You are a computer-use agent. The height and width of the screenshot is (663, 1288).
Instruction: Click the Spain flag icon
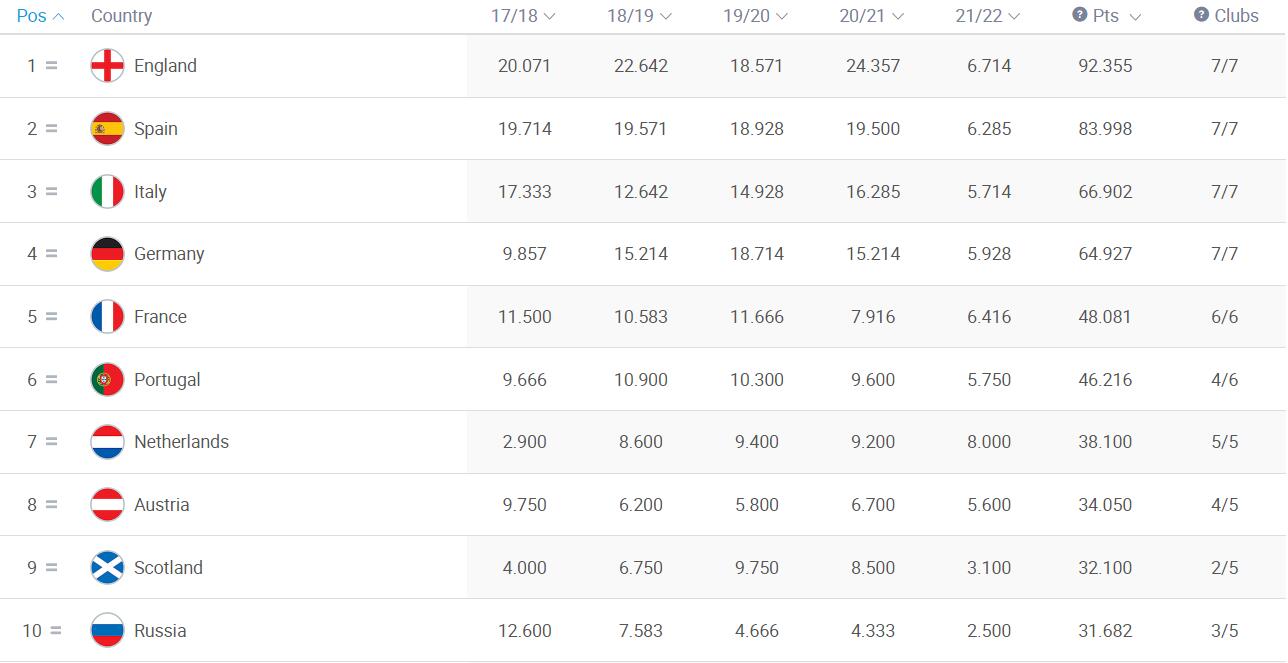(107, 129)
